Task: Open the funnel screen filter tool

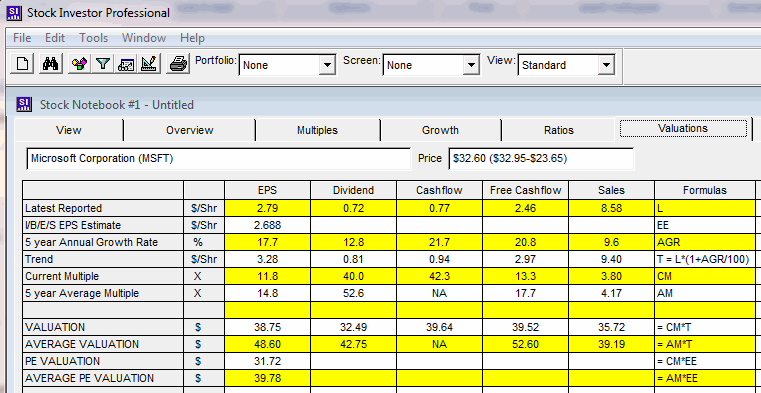Action: coord(102,64)
